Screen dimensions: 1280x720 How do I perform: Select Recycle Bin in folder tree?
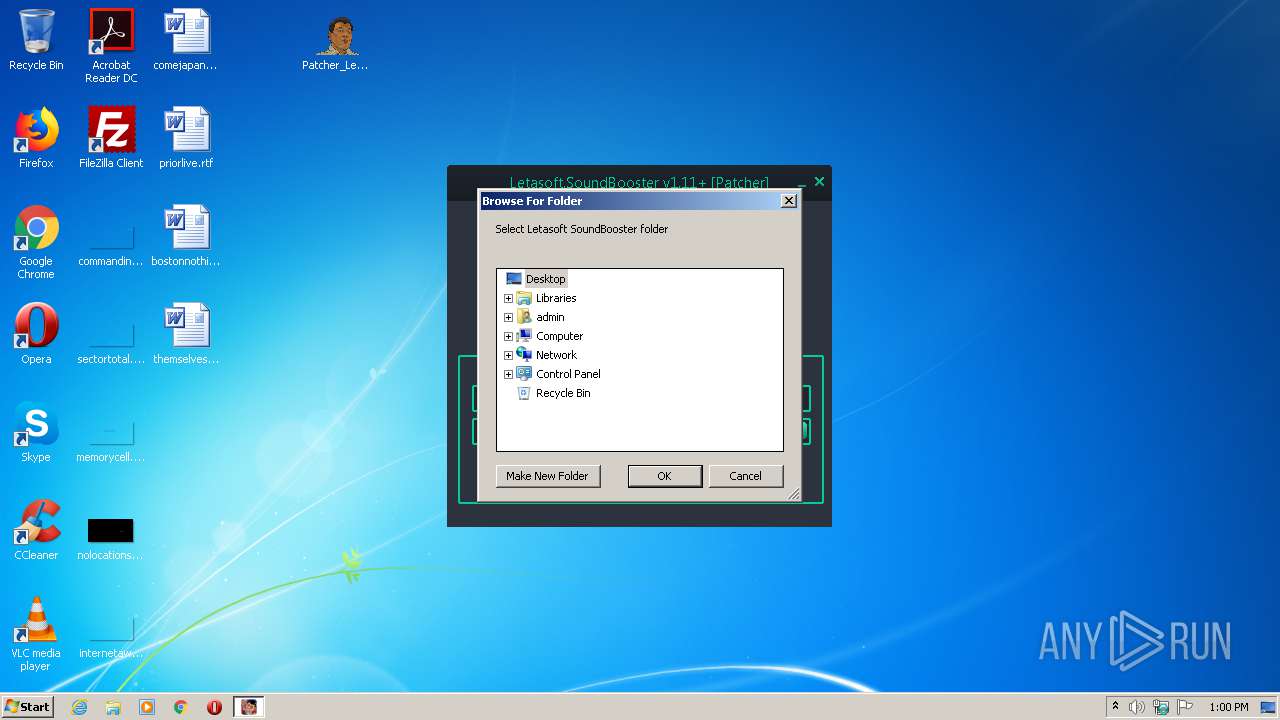(563, 393)
